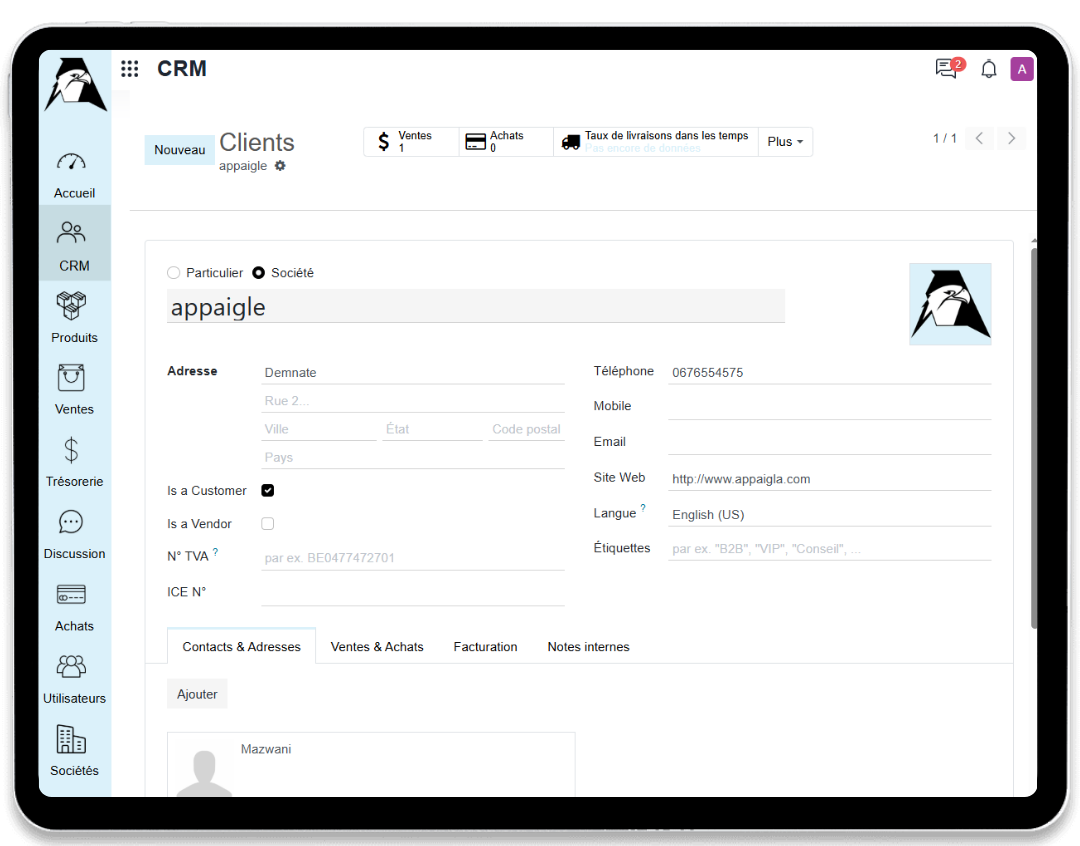Go to the next record arrow
Image resolution: width=1080 pixels, height=846 pixels.
coord(1011,138)
